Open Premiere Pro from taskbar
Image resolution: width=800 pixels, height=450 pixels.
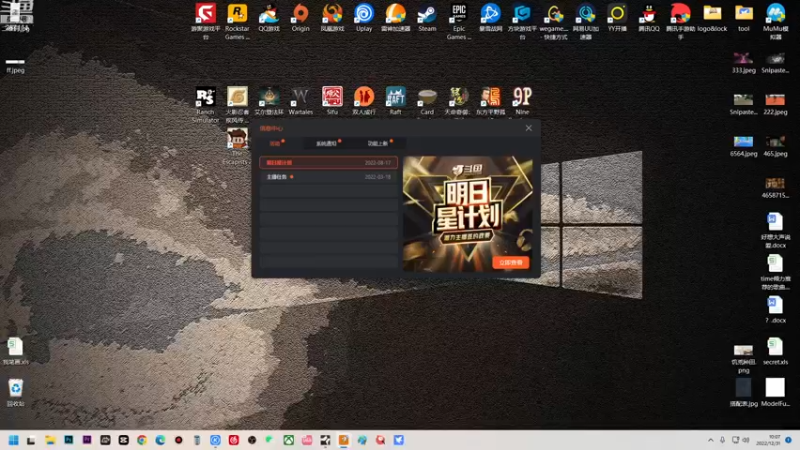[87, 440]
